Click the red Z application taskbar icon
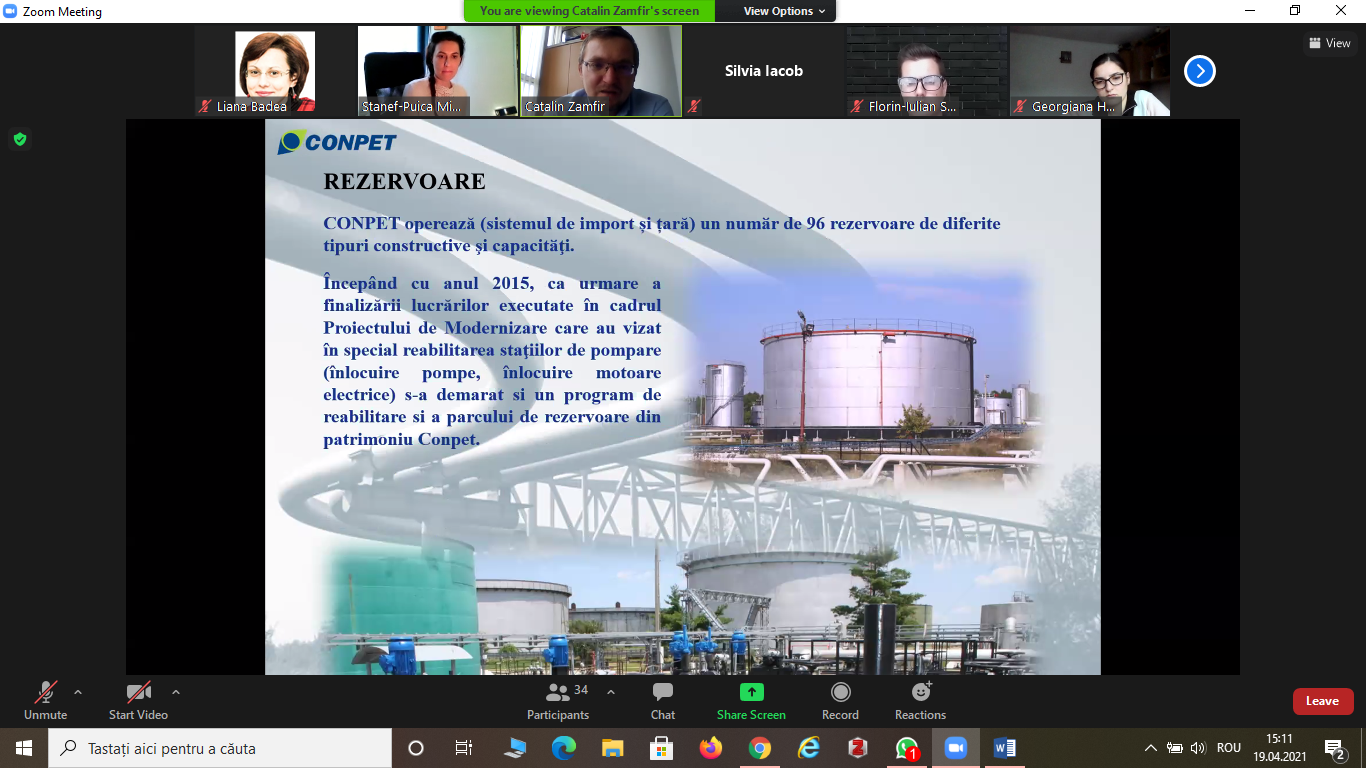This screenshot has width=1366, height=768. 858,748
